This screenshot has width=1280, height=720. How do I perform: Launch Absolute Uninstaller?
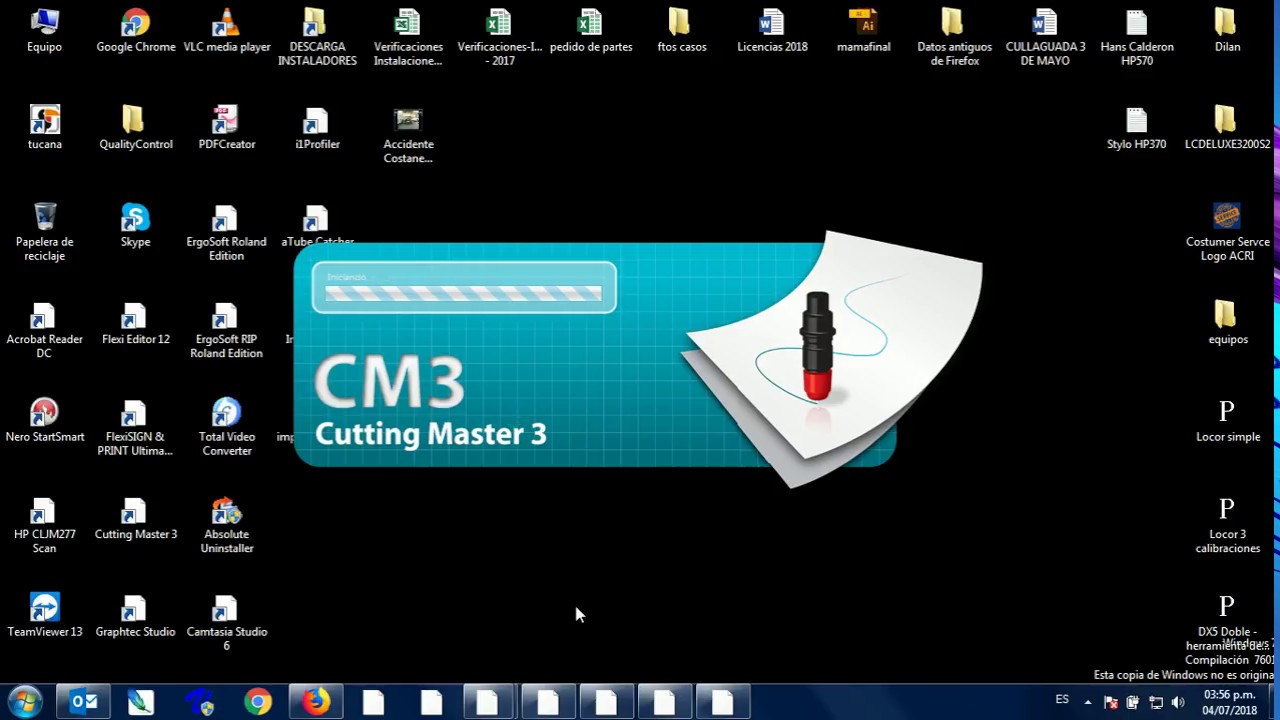coord(227,526)
